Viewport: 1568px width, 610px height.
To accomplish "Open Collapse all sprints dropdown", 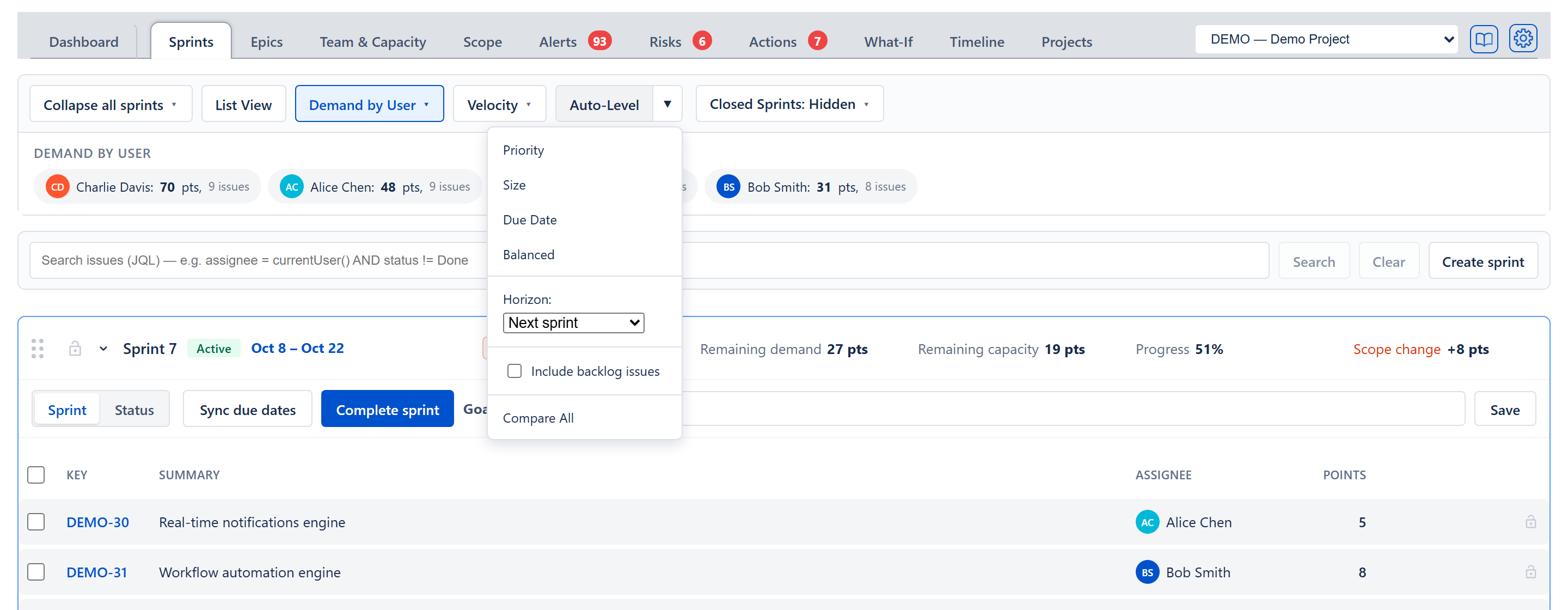I will tap(111, 104).
